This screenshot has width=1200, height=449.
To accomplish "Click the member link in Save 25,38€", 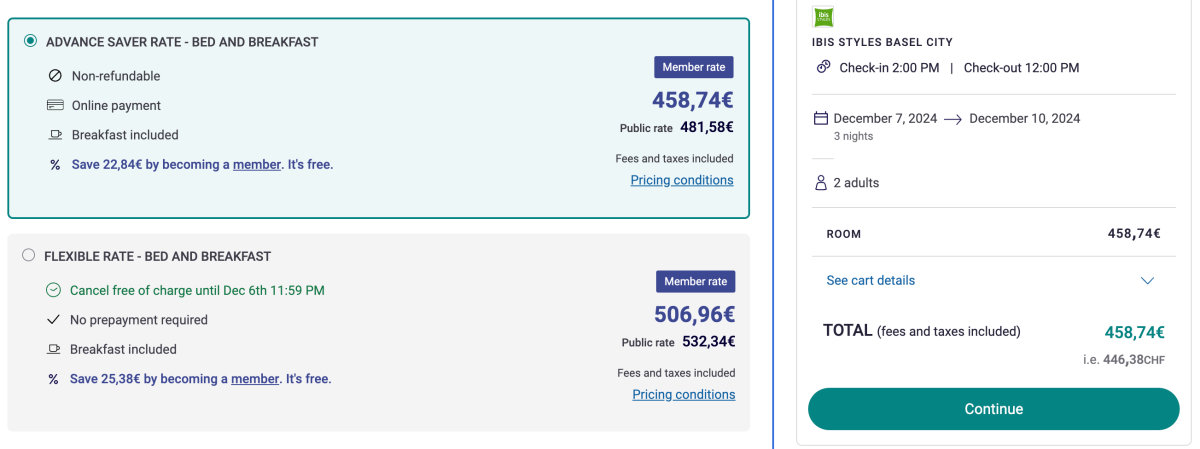I will pos(255,379).
